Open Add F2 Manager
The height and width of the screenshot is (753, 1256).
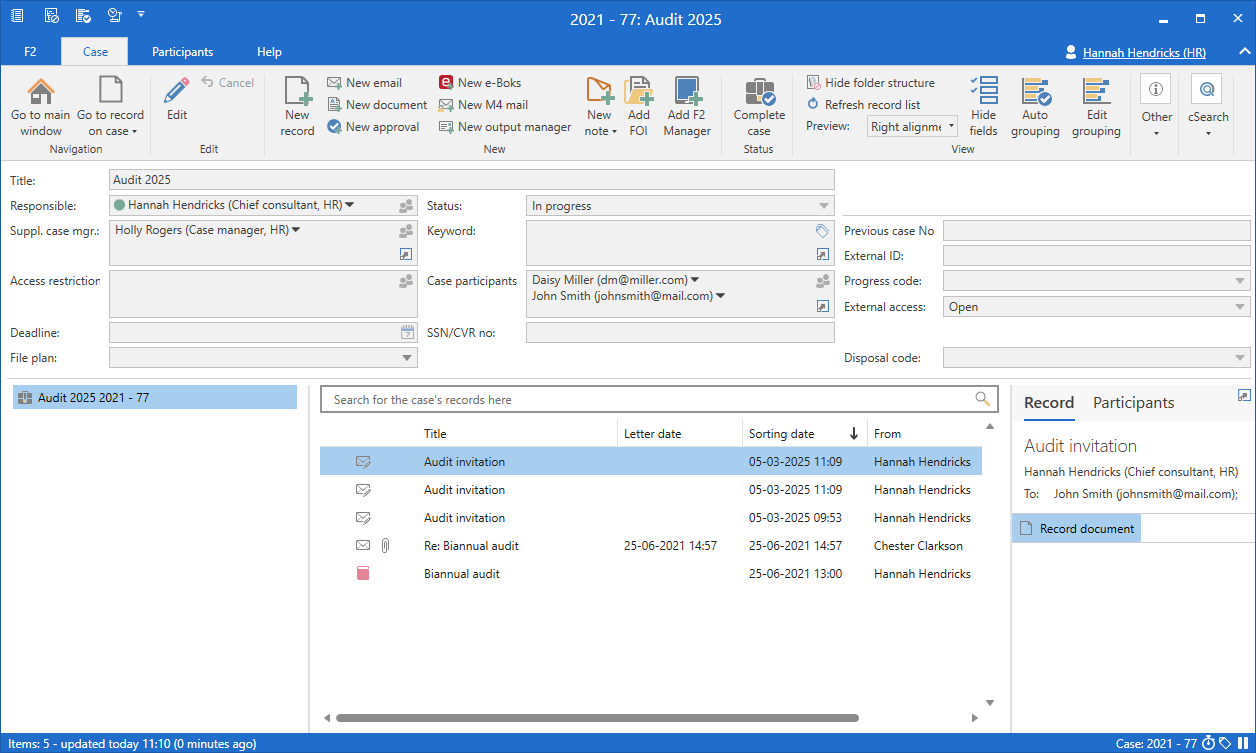(x=687, y=93)
